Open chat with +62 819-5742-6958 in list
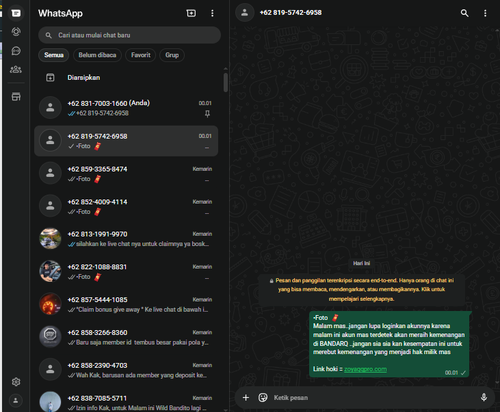This screenshot has width=500, height=412. coord(126,141)
